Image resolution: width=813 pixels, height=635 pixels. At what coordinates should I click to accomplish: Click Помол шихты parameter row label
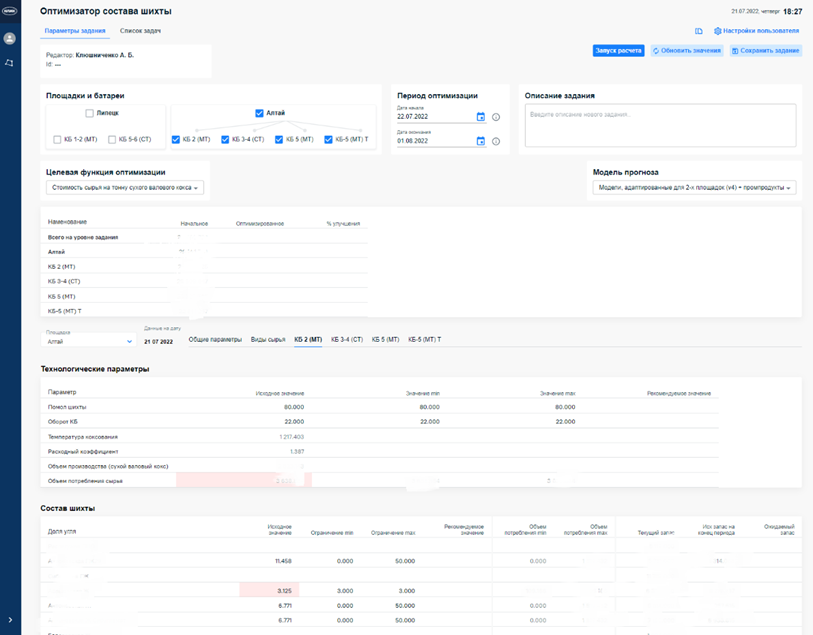[x=67, y=407]
